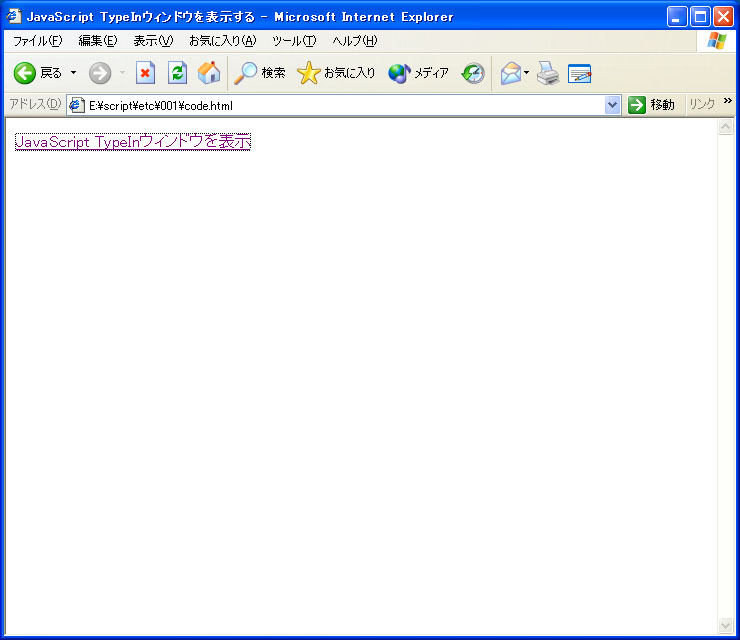Expand the address bar dropdown list

coord(612,105)
